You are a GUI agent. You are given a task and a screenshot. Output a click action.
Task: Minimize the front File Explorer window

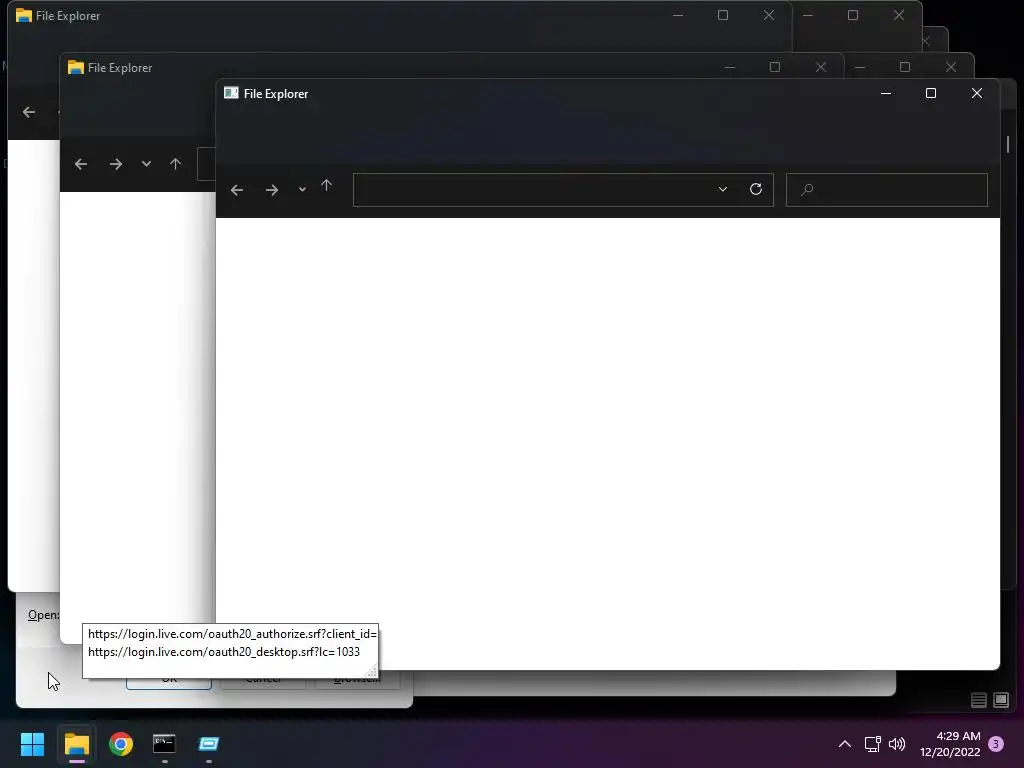886,93
